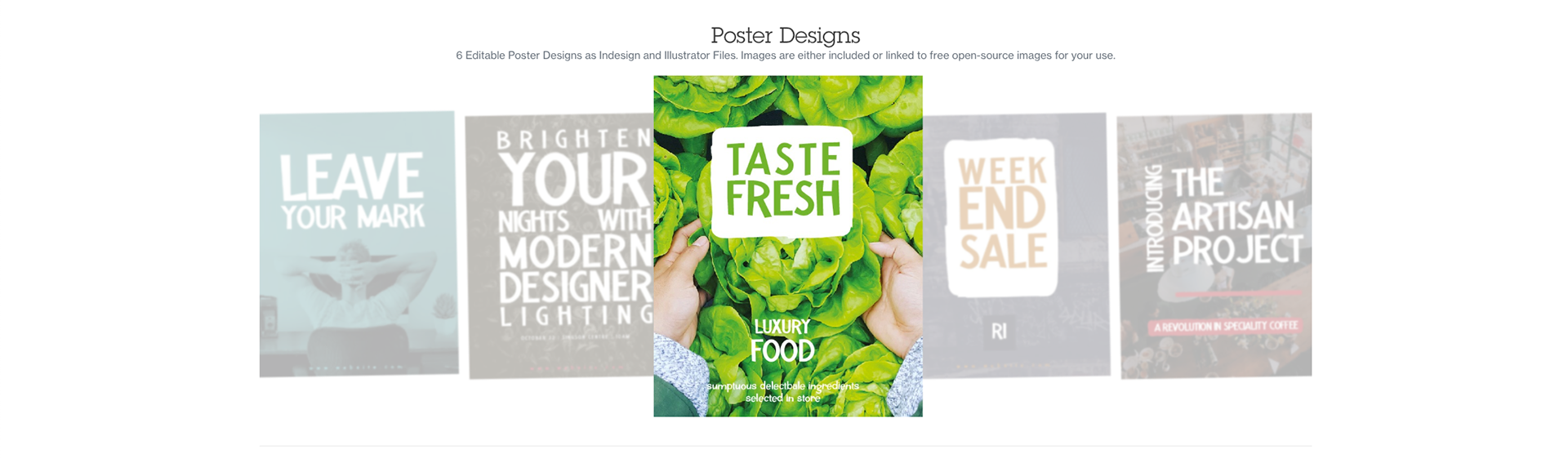Open the Brighten Your Nights lighting poster
The image size is (1568, 459).
point(559,247)
